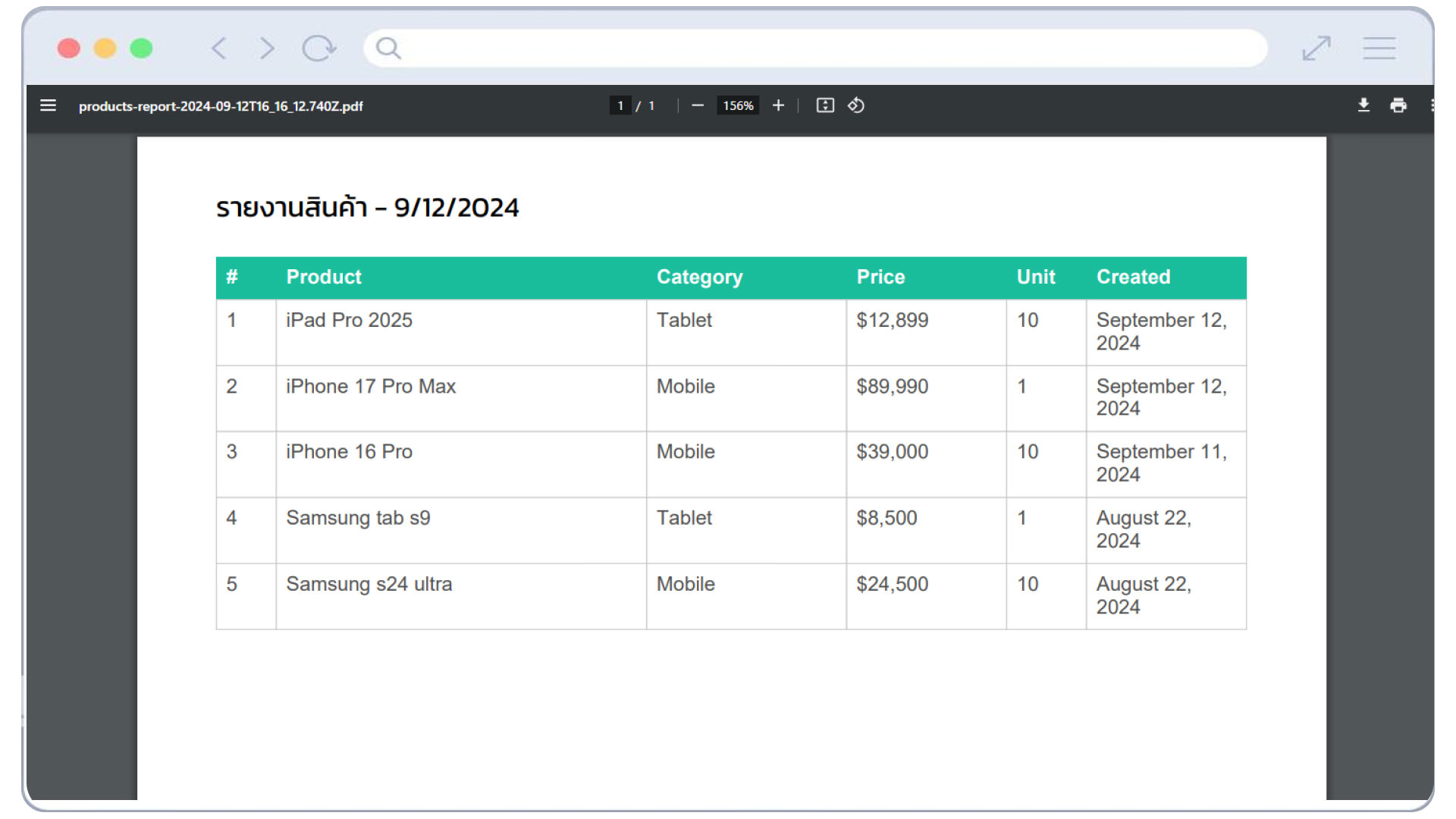The height and width of the screenshot is (819, 1456).
Task: Go back with browser back arrow
Action: tap(218, 49)
